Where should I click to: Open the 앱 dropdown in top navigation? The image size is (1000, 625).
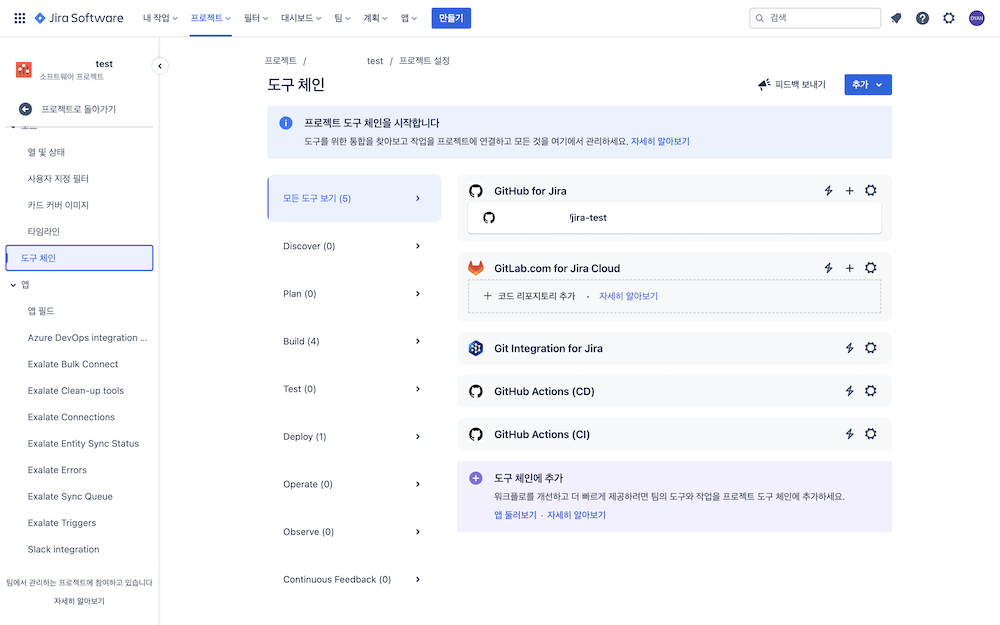coord(408,18)
